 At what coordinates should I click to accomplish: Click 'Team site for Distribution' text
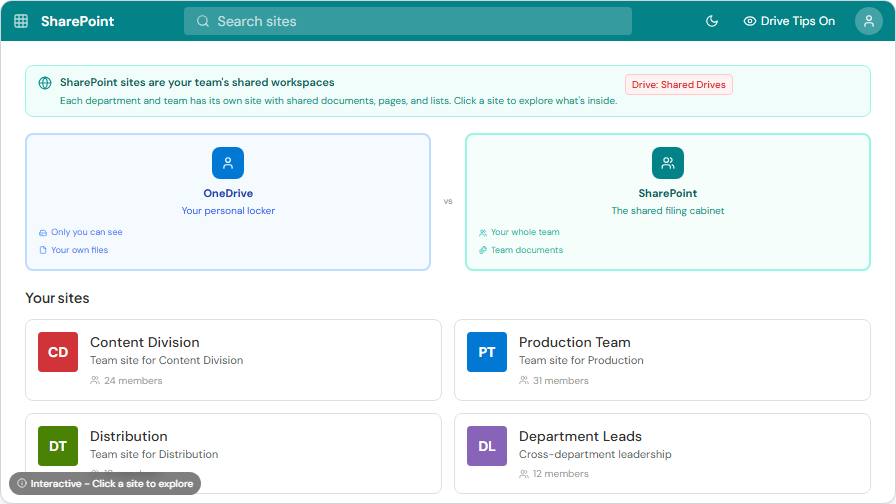pos(154,454)
